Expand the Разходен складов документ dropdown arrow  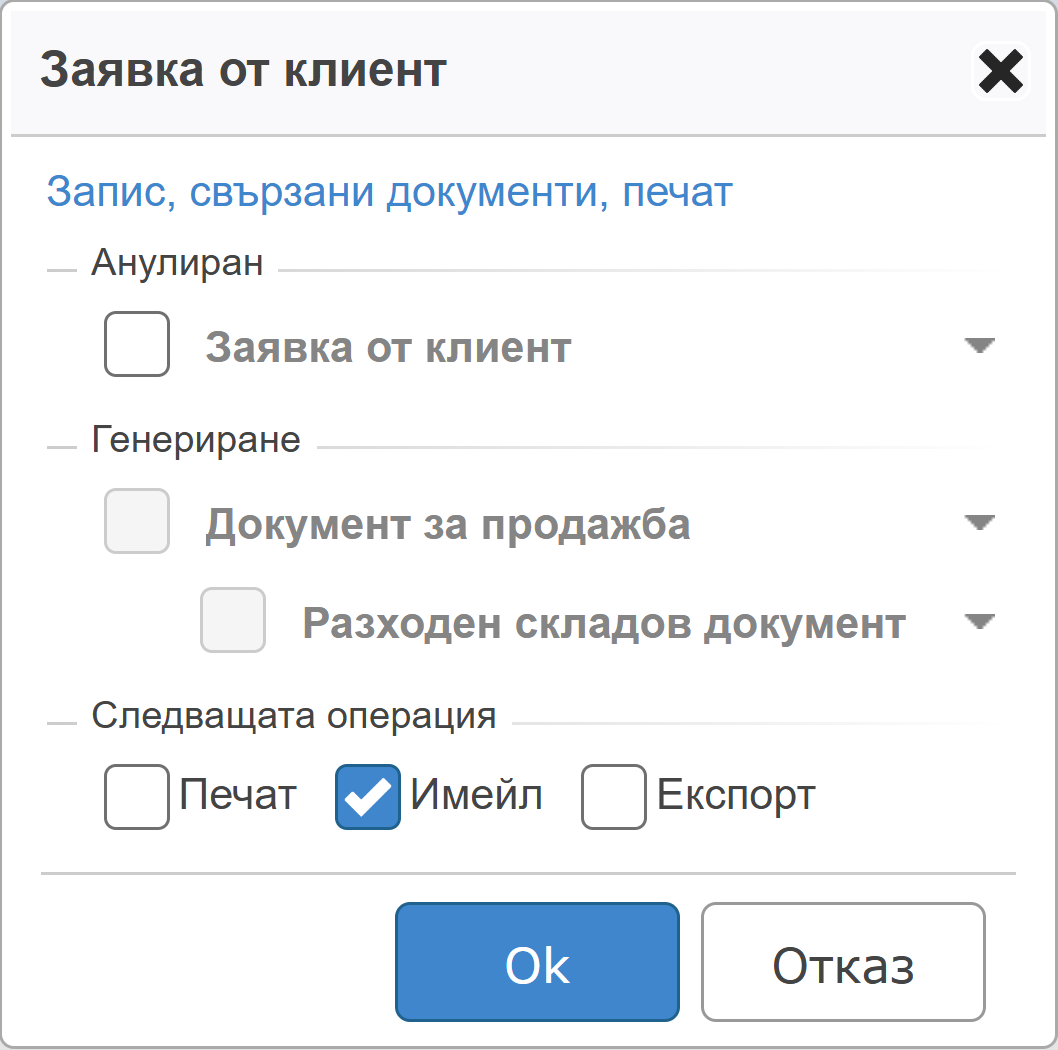point(980,621)
